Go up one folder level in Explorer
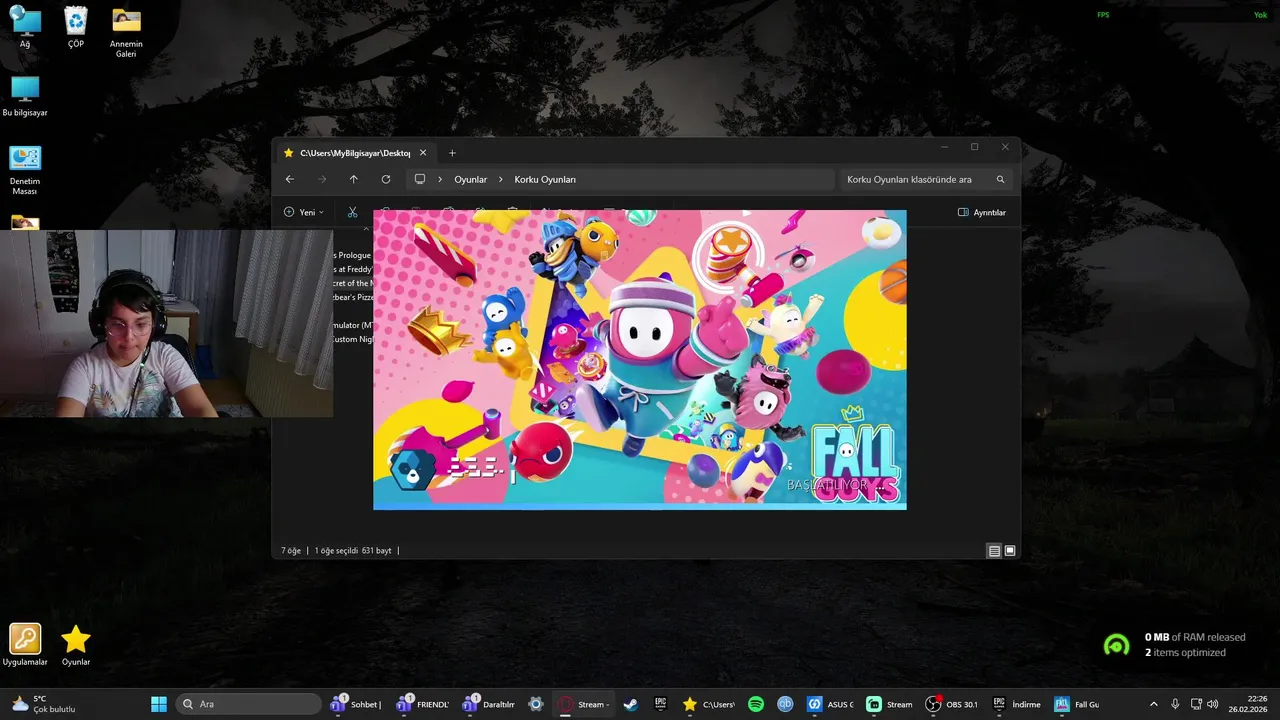 pos(353,179)
